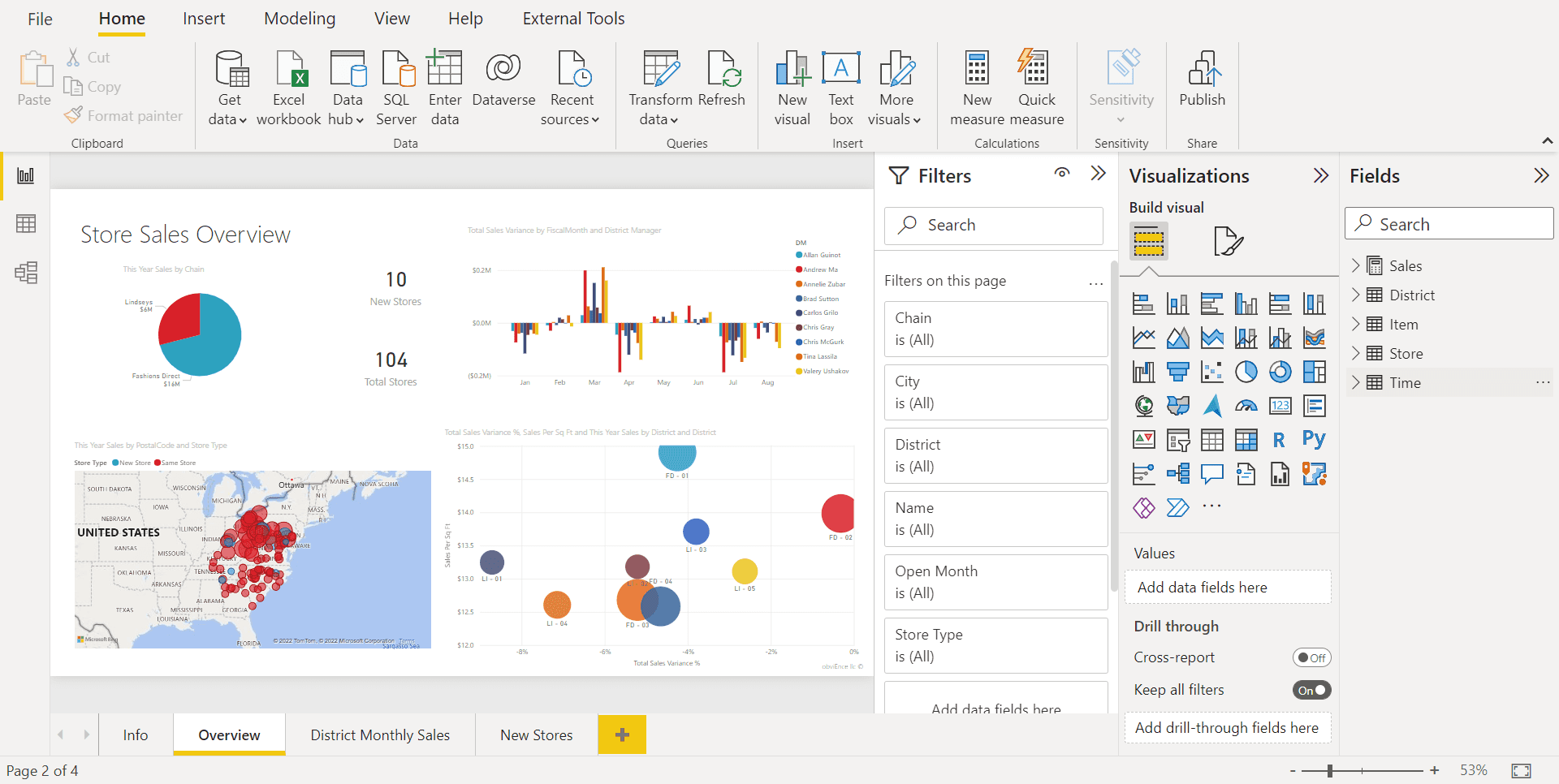
Task: Open the Report view in left sidebar
Action: tap(25, 175)
